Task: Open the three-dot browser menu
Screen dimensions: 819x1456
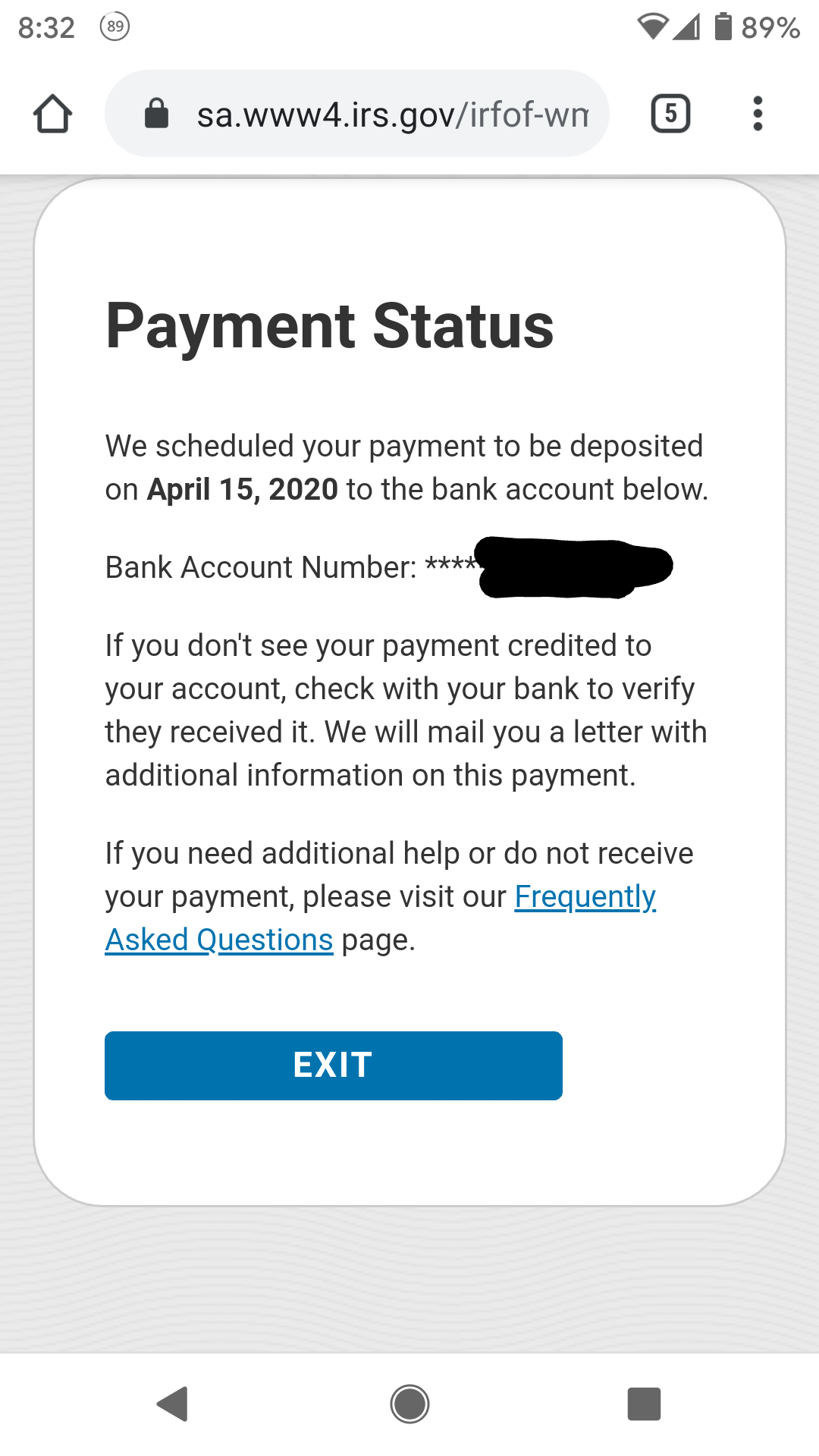Action: click(x=757, y=114)
